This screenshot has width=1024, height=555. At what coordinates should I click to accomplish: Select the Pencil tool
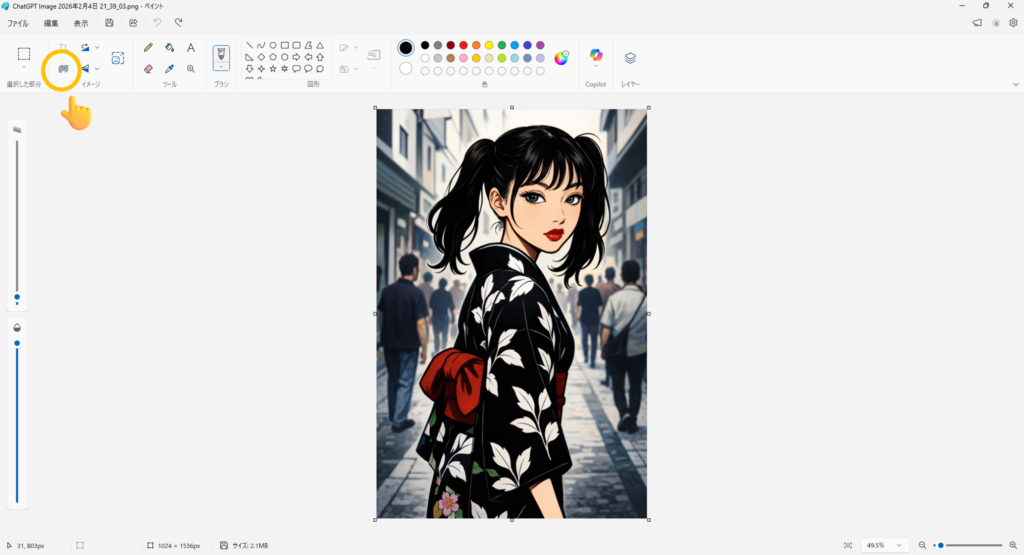coord(148,47)
